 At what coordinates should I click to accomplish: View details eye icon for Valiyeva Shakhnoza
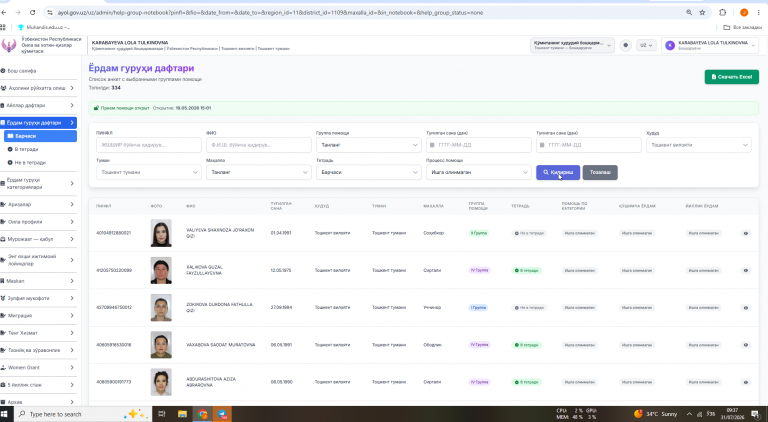click(745, 233)
